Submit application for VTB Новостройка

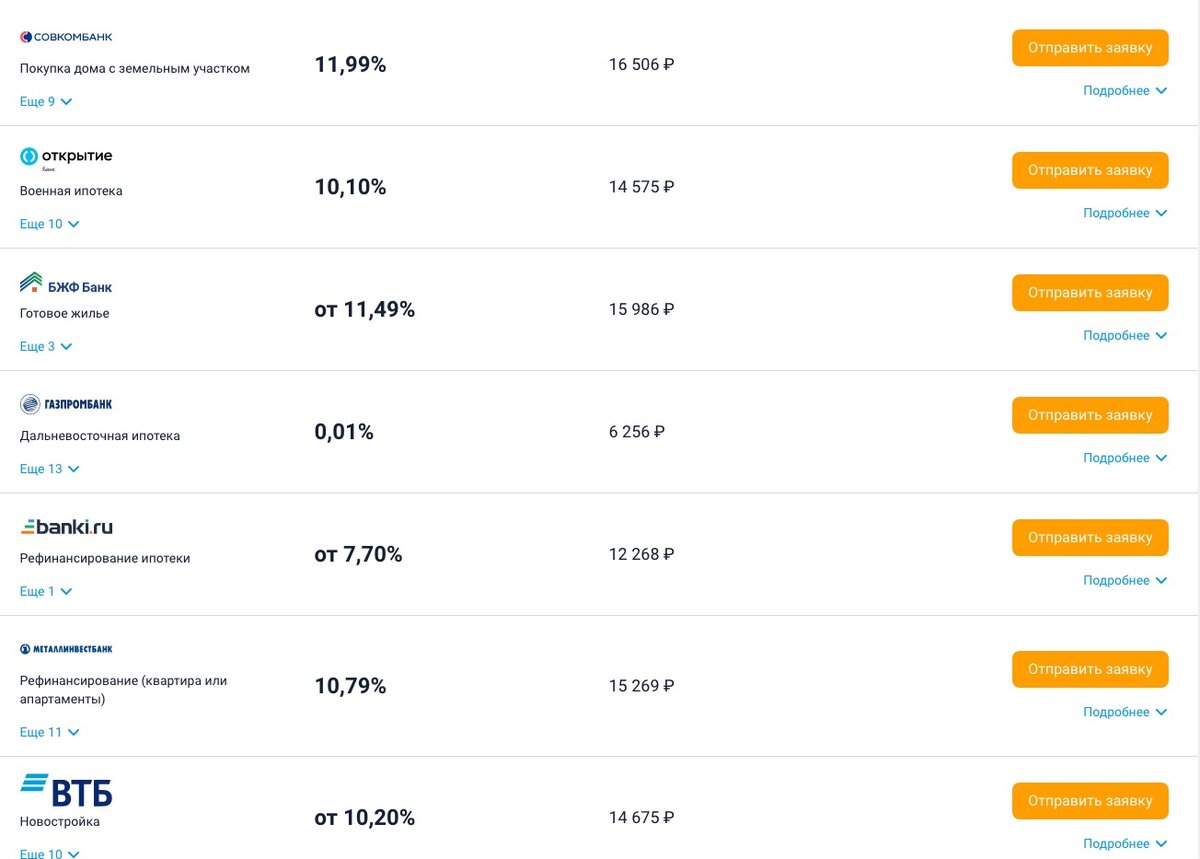1090,801
